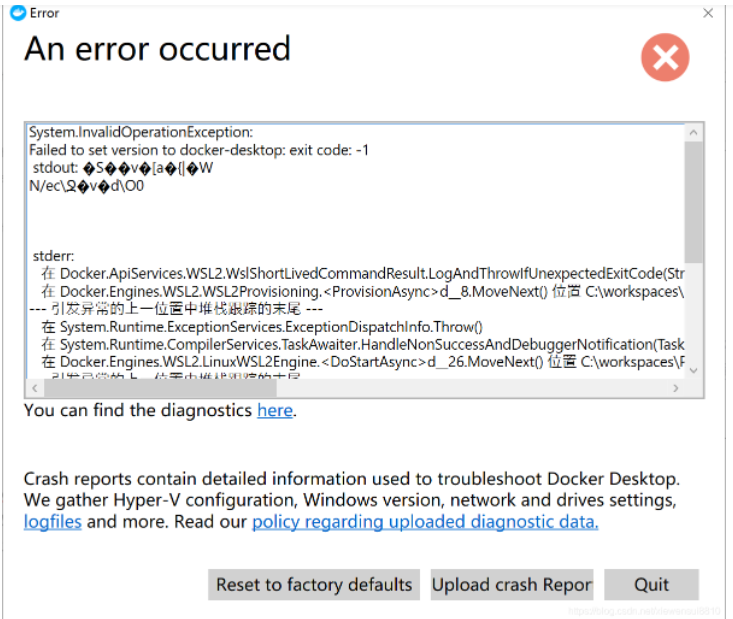Click vertical scrollbar thumb in error log

694,202
